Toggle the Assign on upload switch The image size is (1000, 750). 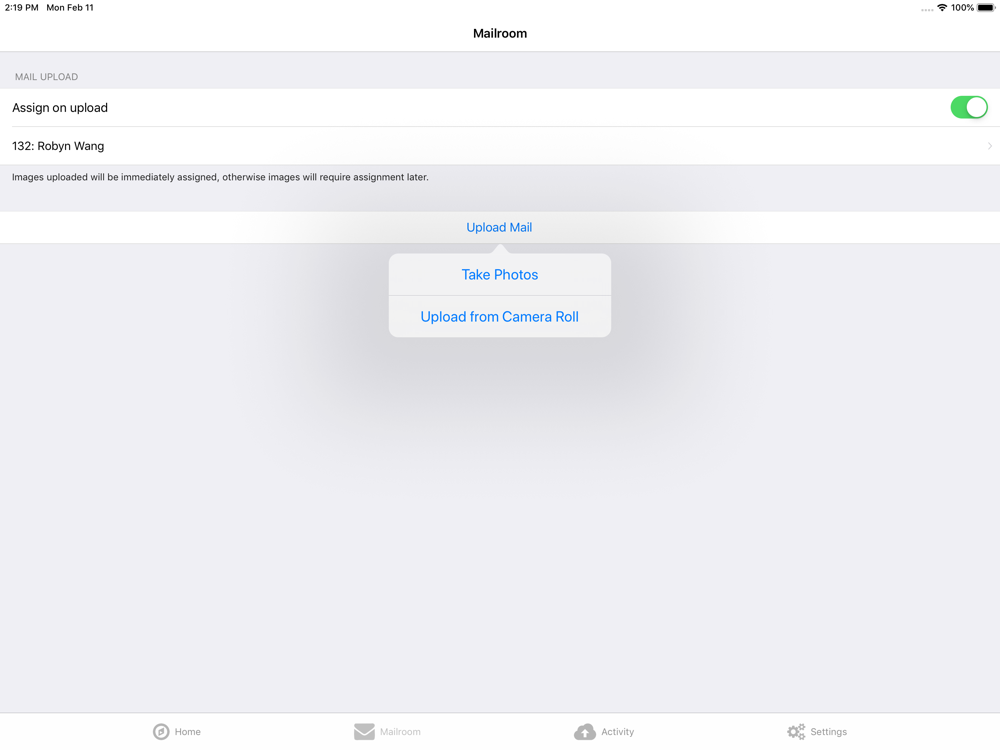pos(969,107)
